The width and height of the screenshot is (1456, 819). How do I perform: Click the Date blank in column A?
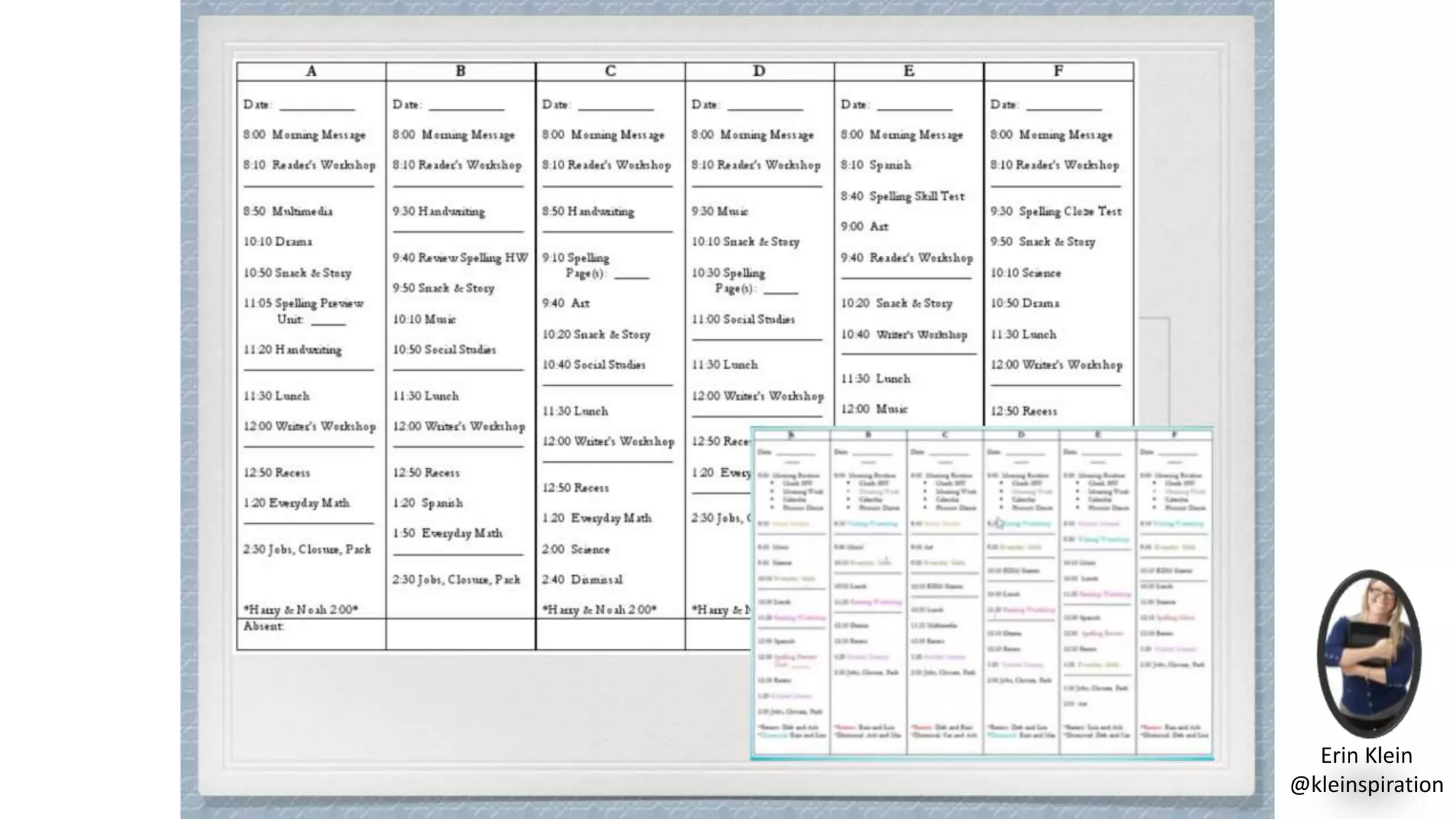317,107
